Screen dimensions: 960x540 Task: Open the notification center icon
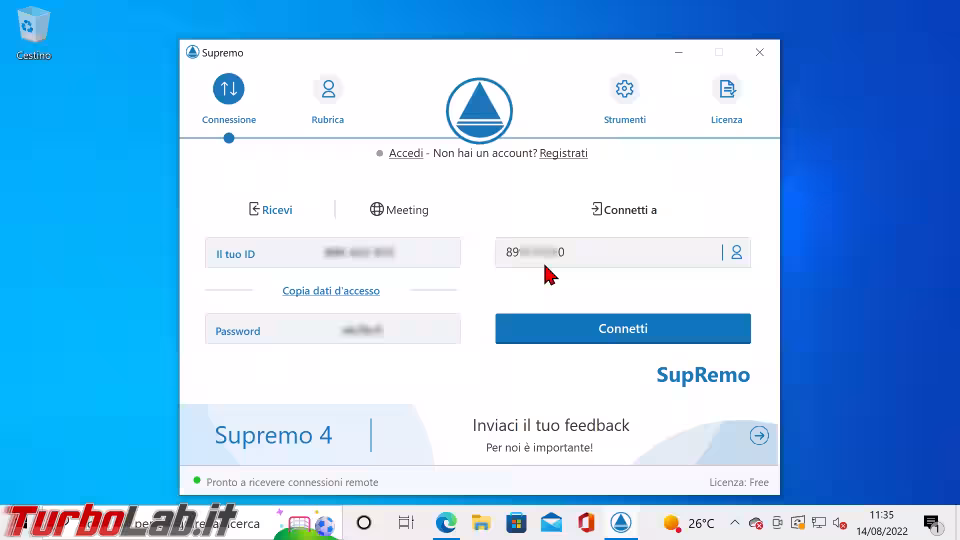(x=932, y=523)
